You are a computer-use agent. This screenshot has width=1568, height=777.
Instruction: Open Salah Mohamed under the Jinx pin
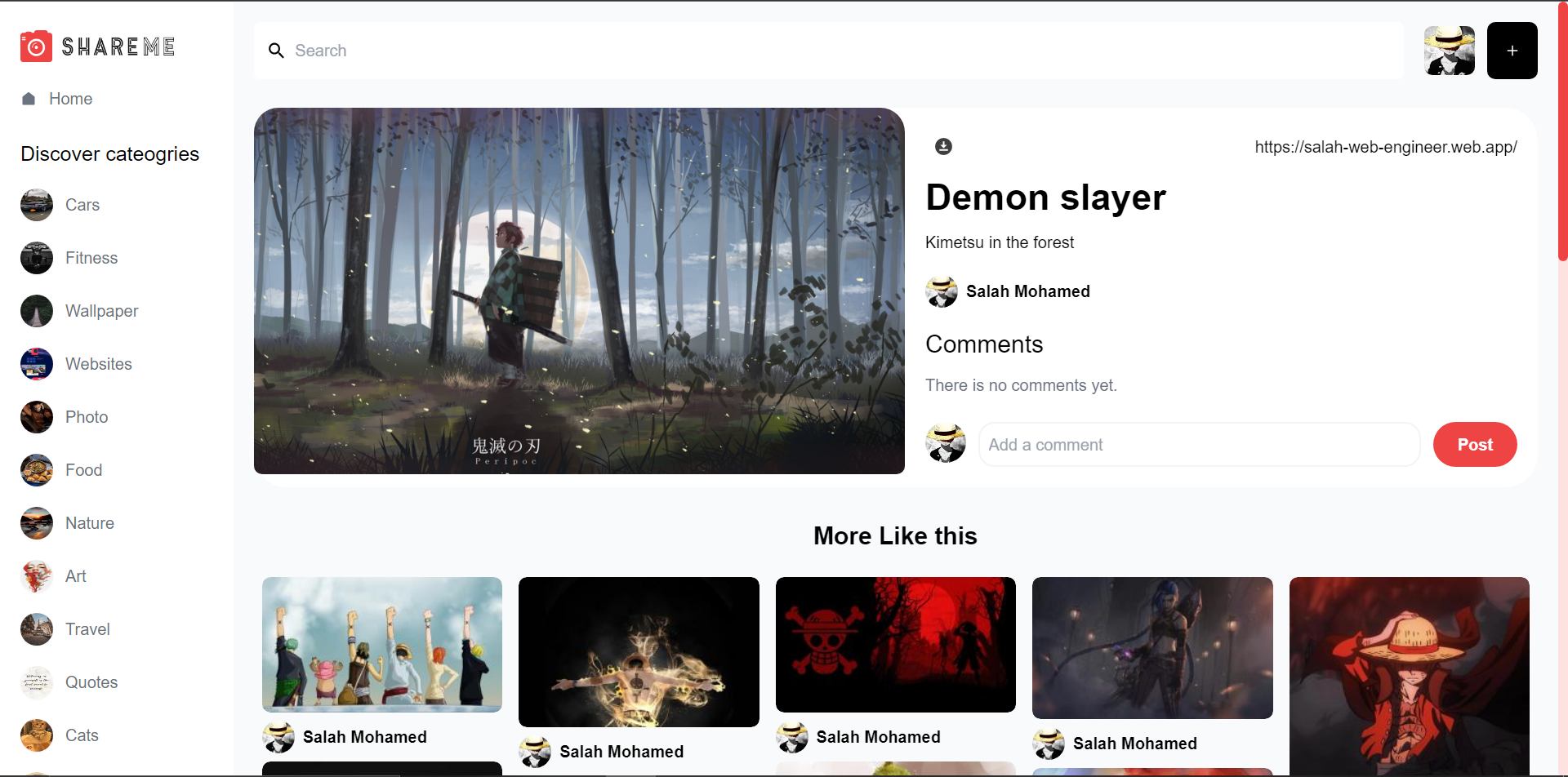tap(1135, 744)
